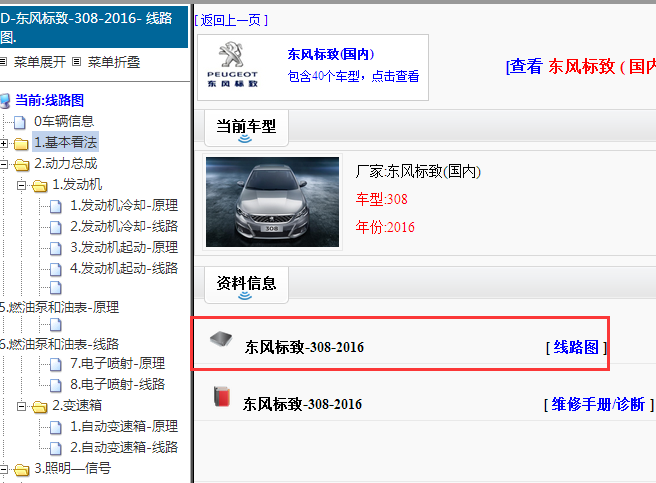
Task: Open 东风标致(国内) brand link
Action: click(331, 54)
